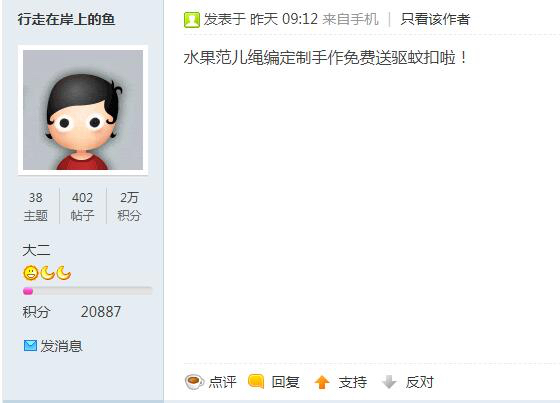Click the coffee cup 点评 icon
Image resolution: width=560 pixels, height=403 pixels.
point(194,382)
